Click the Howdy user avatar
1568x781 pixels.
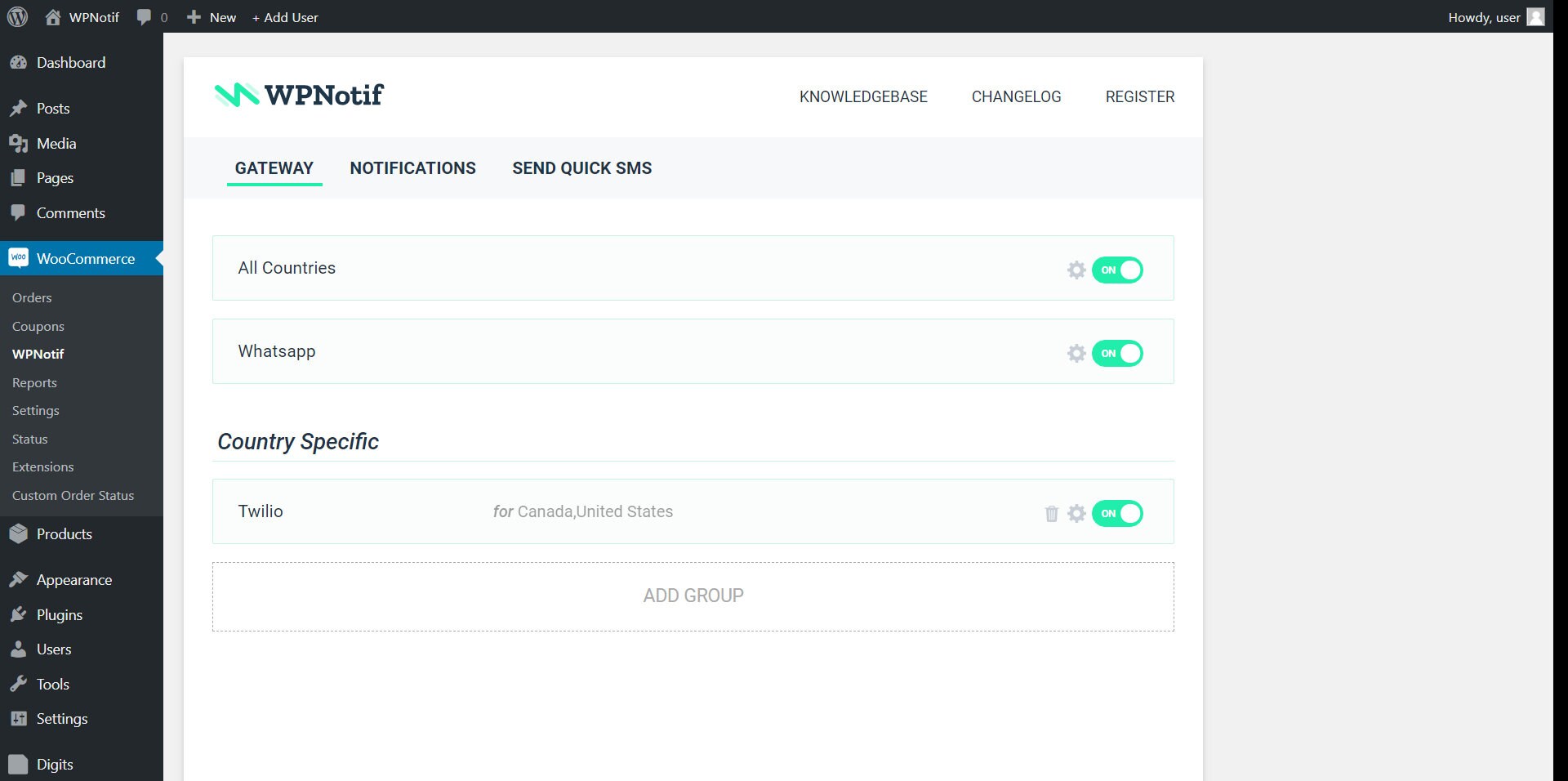tap(1536, 17)
